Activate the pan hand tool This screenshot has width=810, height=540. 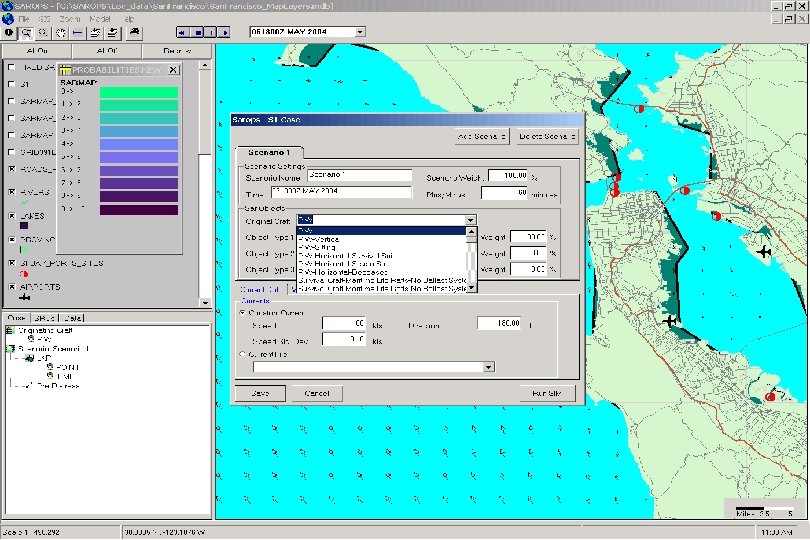coord(61,32)
